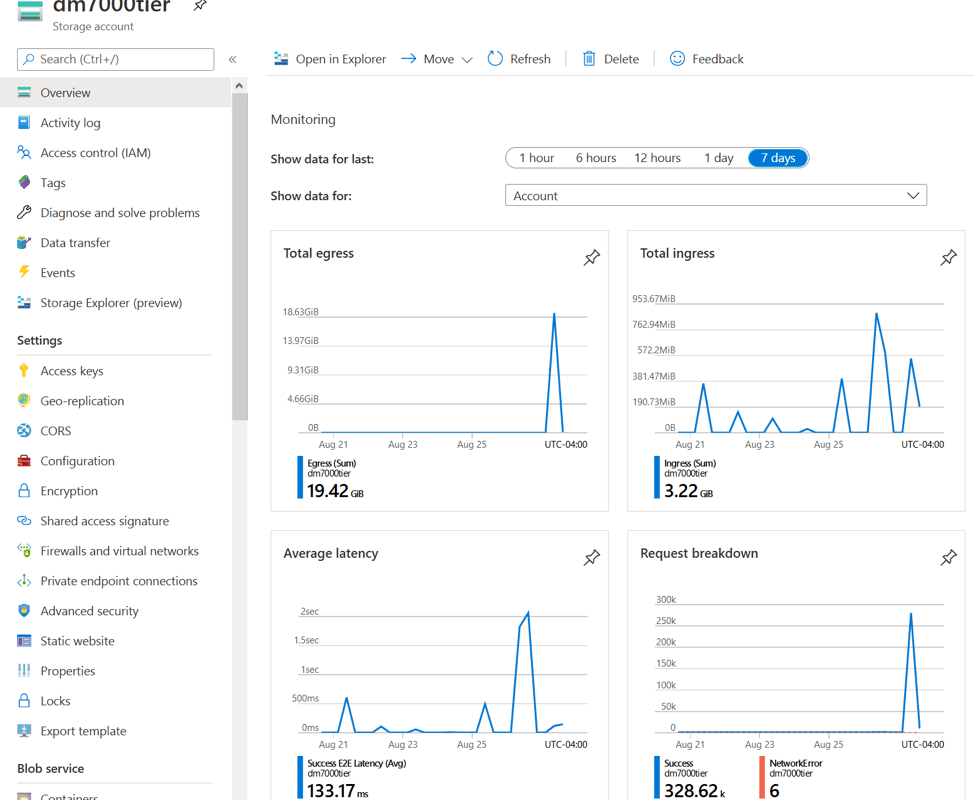Click the Static website icon
This screenshot has width=974, height=800.
tap(24, 641)
